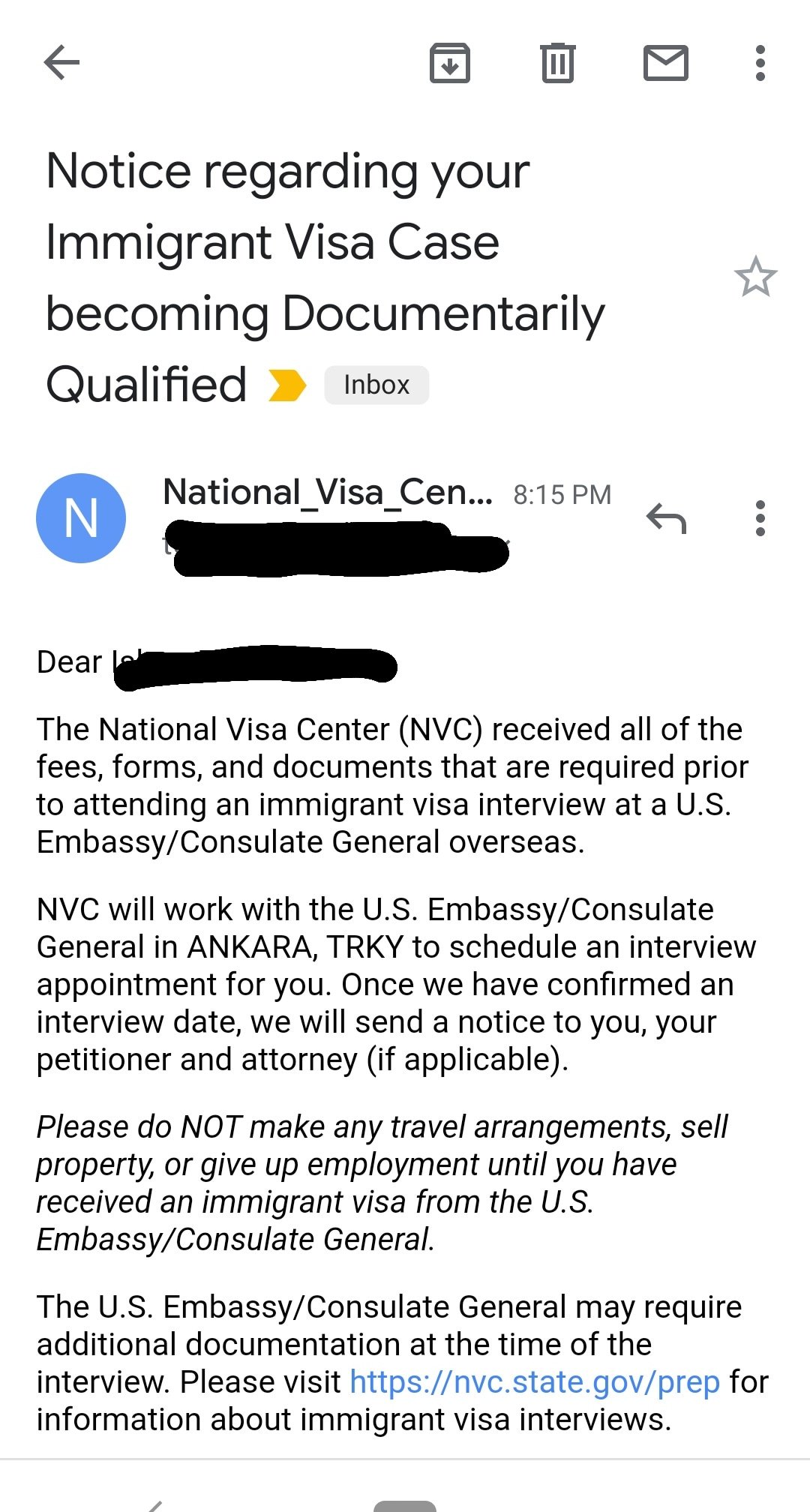Open the https://nvc.state.gov/prep link
Screen dimensions: 810x1512
[x=535, y=1381]
